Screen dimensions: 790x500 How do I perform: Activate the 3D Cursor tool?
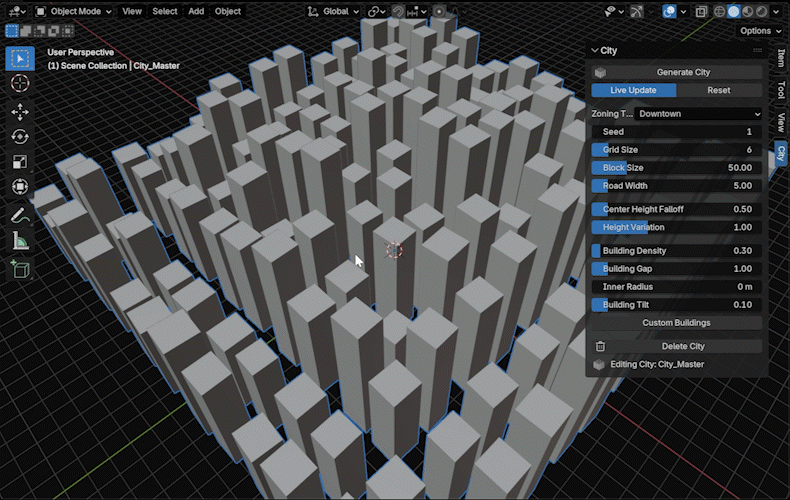[20, 83]
